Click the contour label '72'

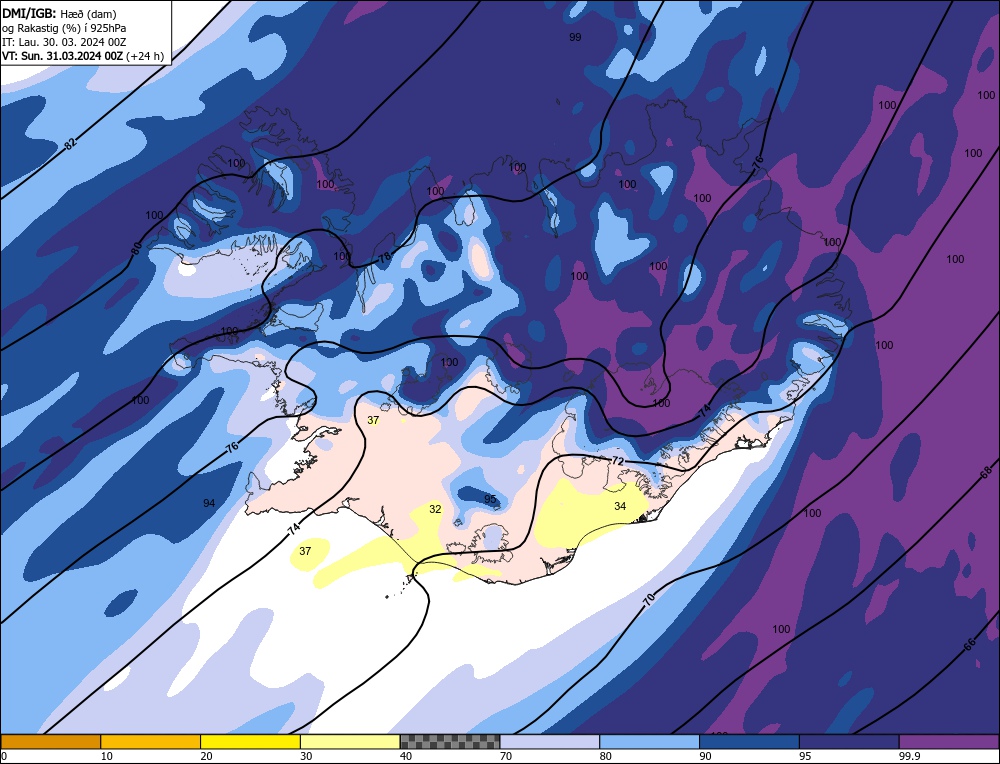(617, 461)
